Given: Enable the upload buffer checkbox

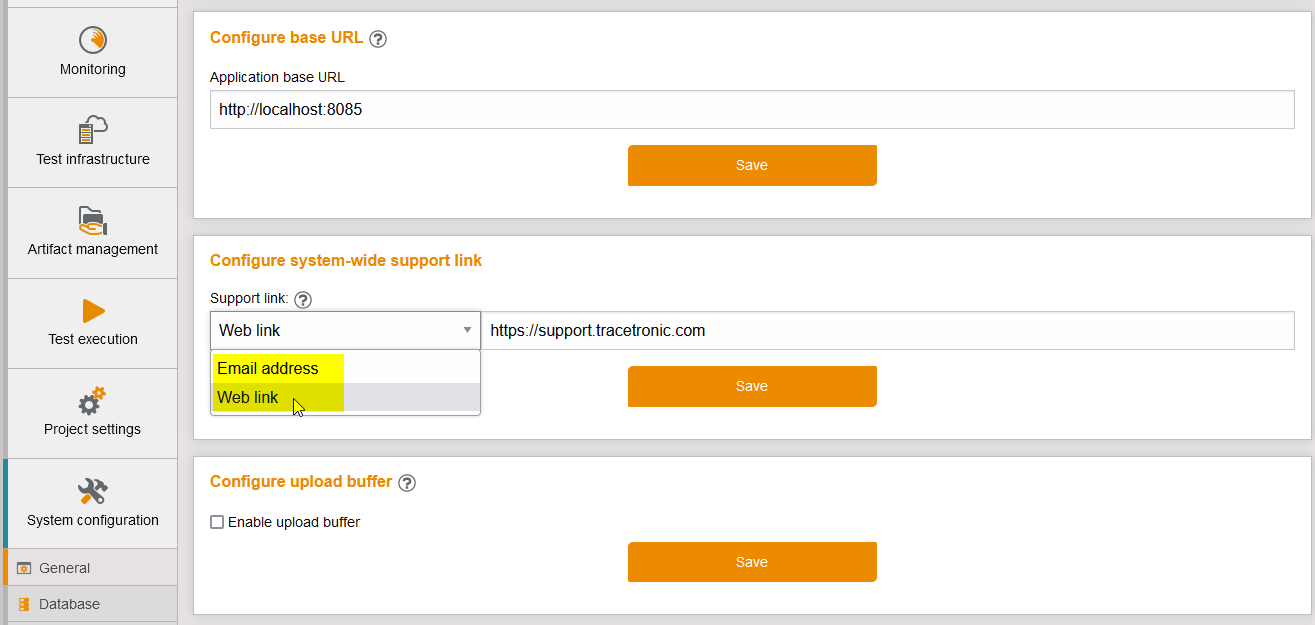Looking at the screenshot, I should tap(217, 521).
